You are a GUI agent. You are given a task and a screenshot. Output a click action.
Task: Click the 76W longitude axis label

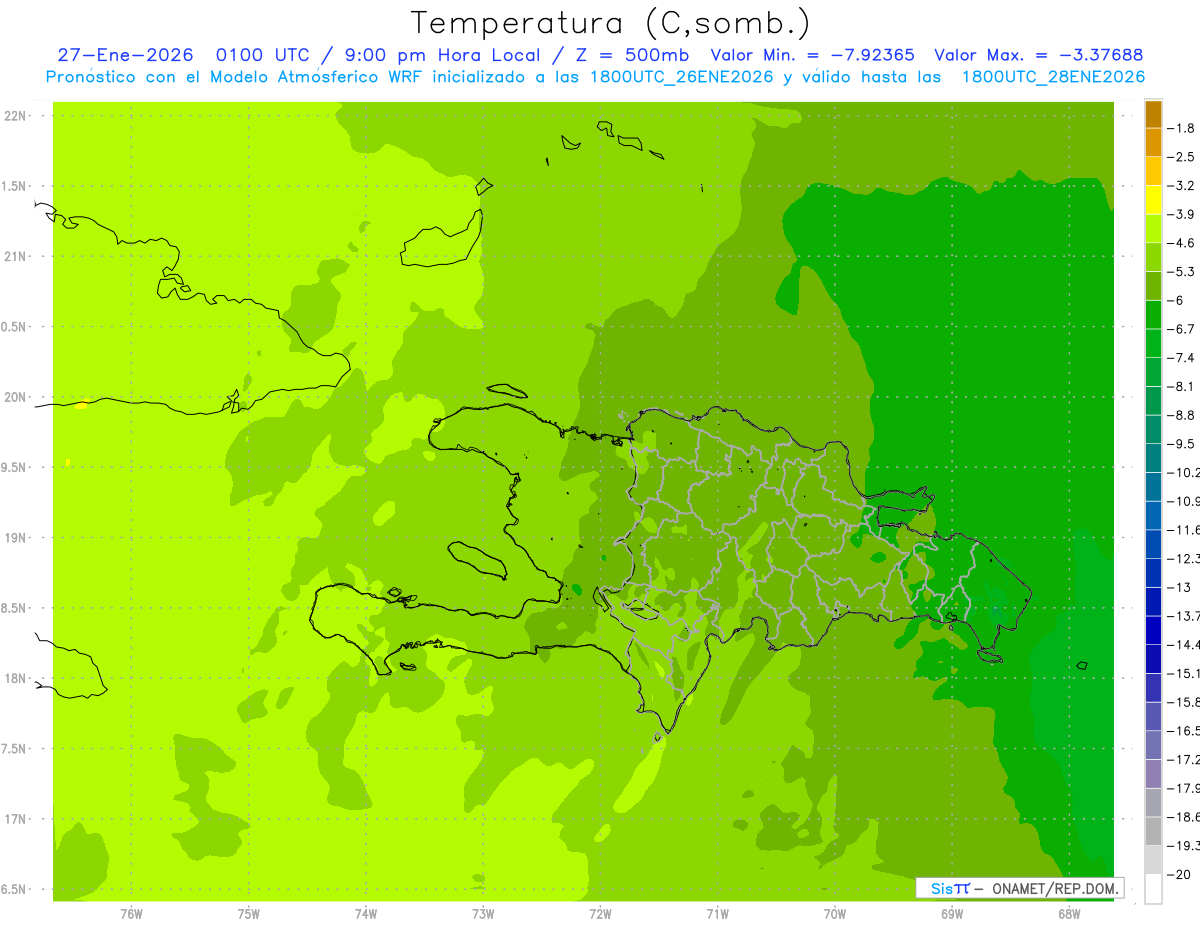(131, 913)
